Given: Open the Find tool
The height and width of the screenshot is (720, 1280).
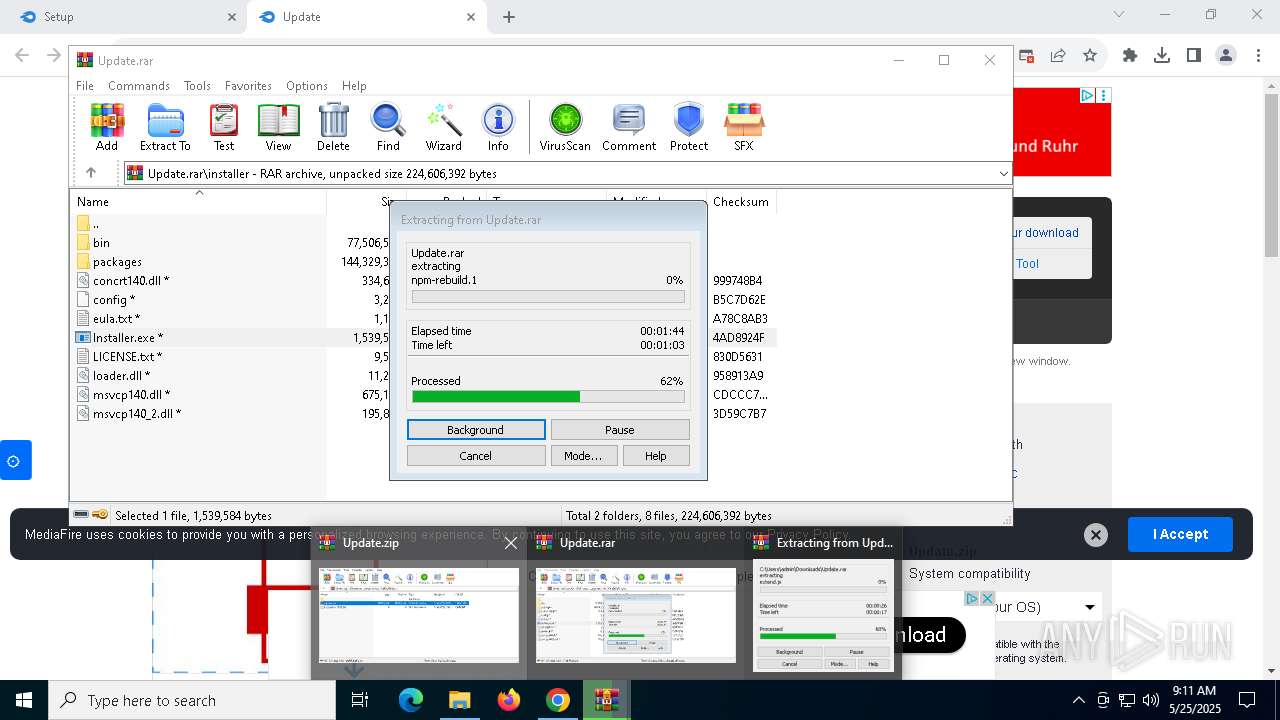Looking at the screenshot, I should point(388,127).
